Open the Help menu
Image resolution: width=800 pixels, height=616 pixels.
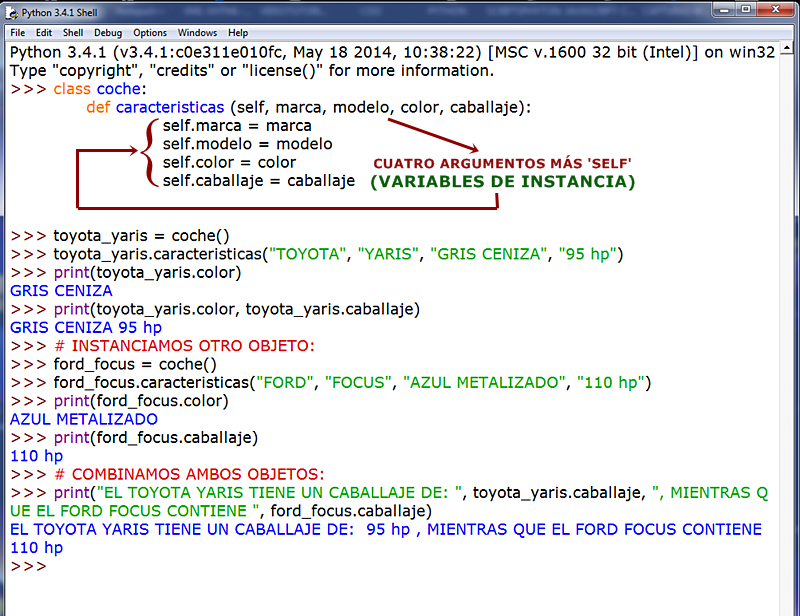[238, 32]
